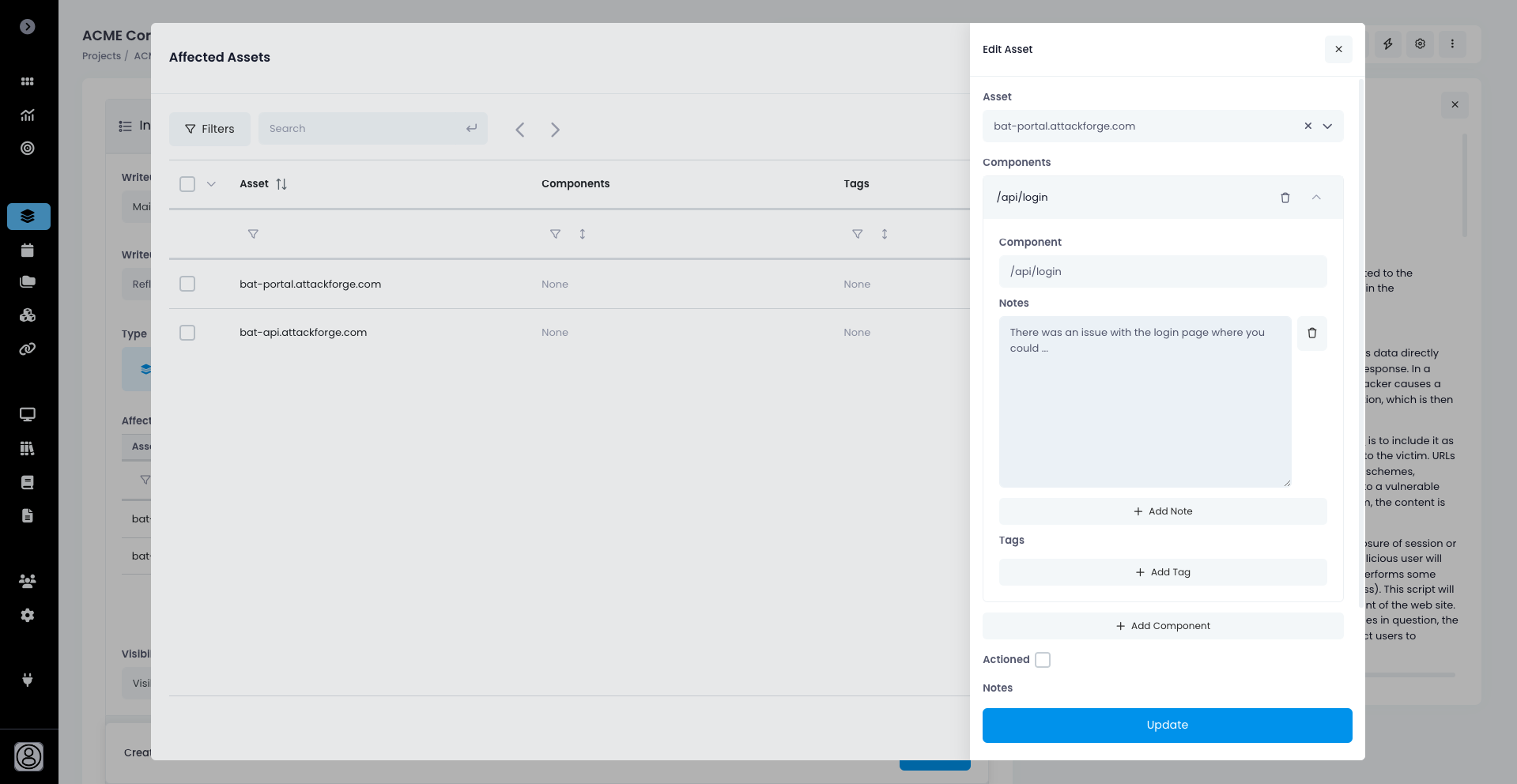Open the select-all options chevron

(x=211, y=184)
